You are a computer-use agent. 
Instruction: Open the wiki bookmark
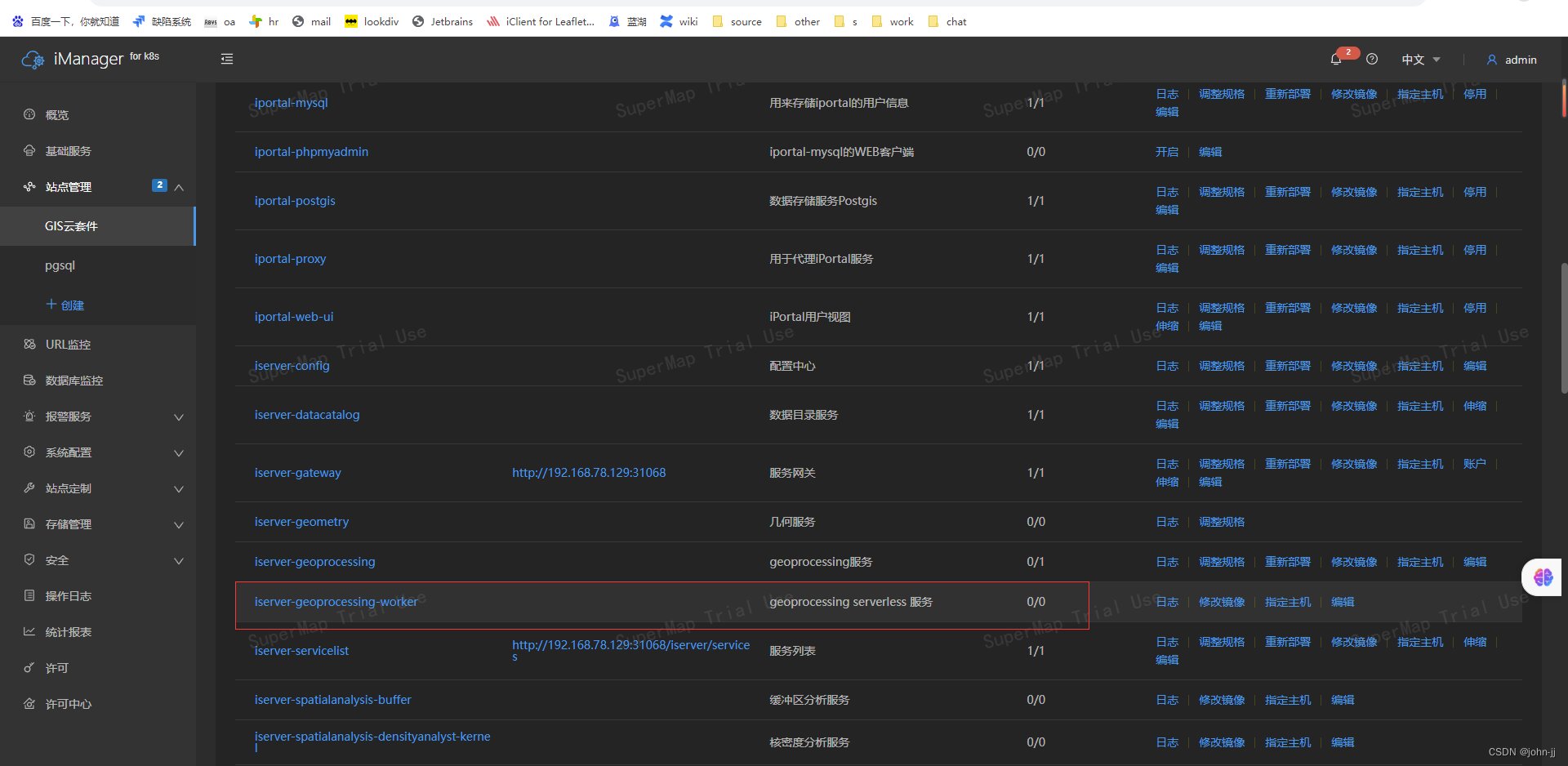click(679, 21)
